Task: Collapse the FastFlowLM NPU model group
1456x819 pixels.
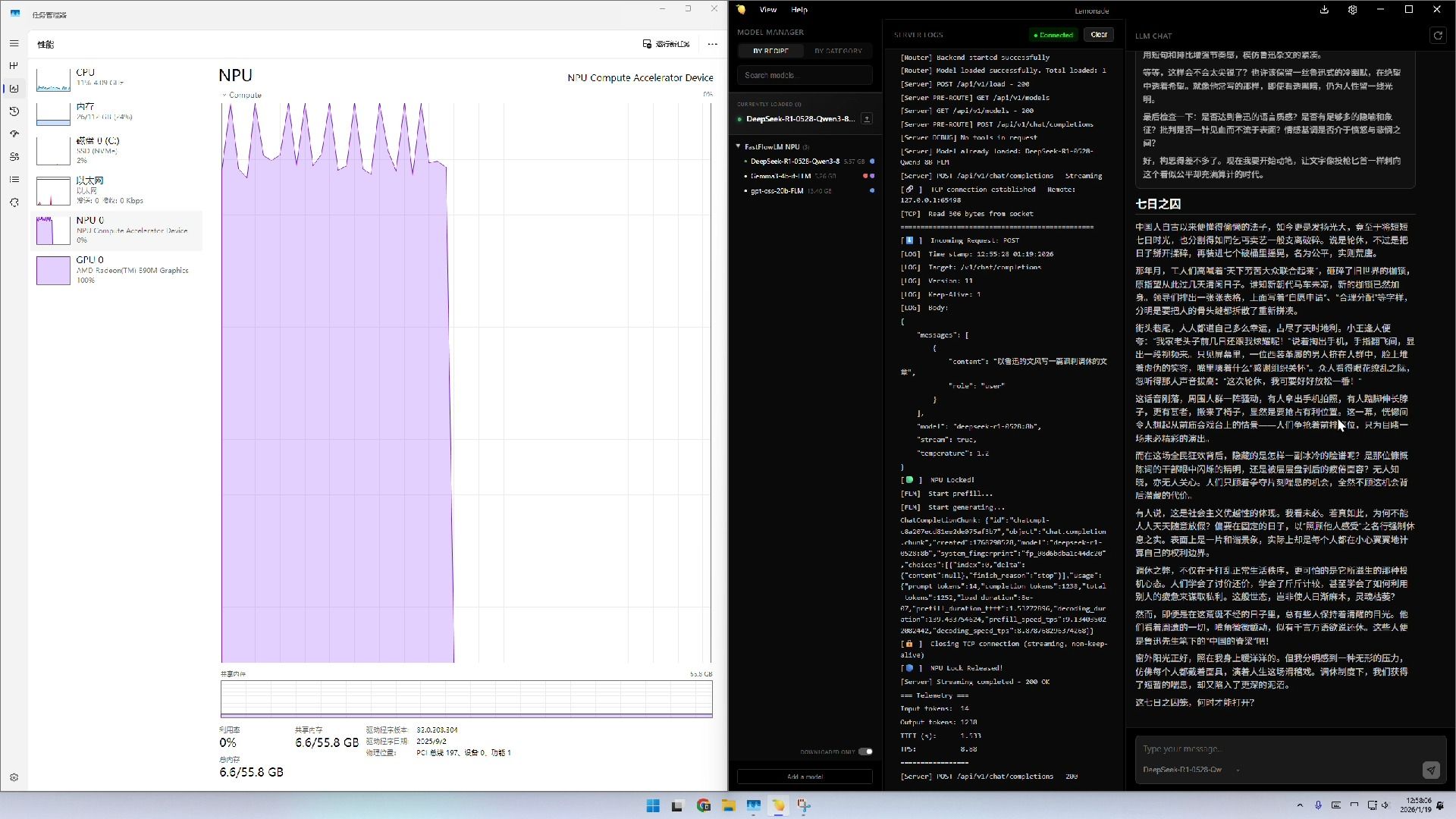Action: (739, 146)
